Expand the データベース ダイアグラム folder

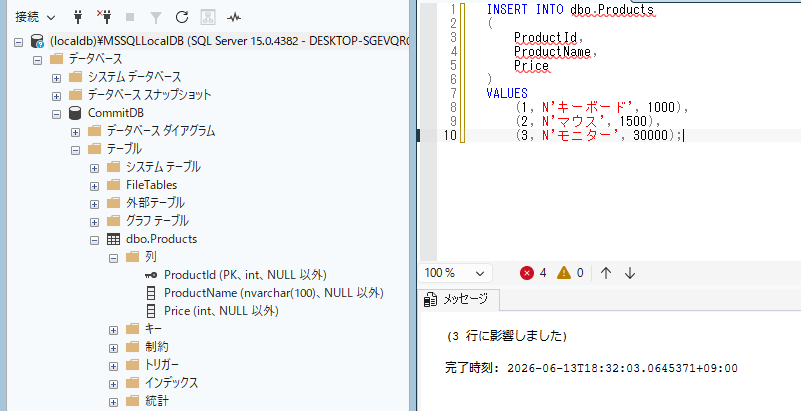pyautogui.click(x=76, y=132)
